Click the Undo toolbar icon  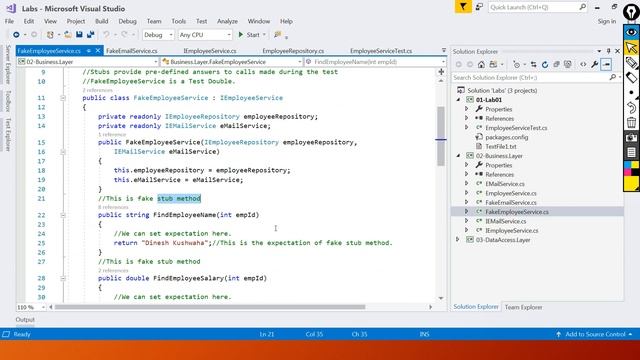click(106, 35)
